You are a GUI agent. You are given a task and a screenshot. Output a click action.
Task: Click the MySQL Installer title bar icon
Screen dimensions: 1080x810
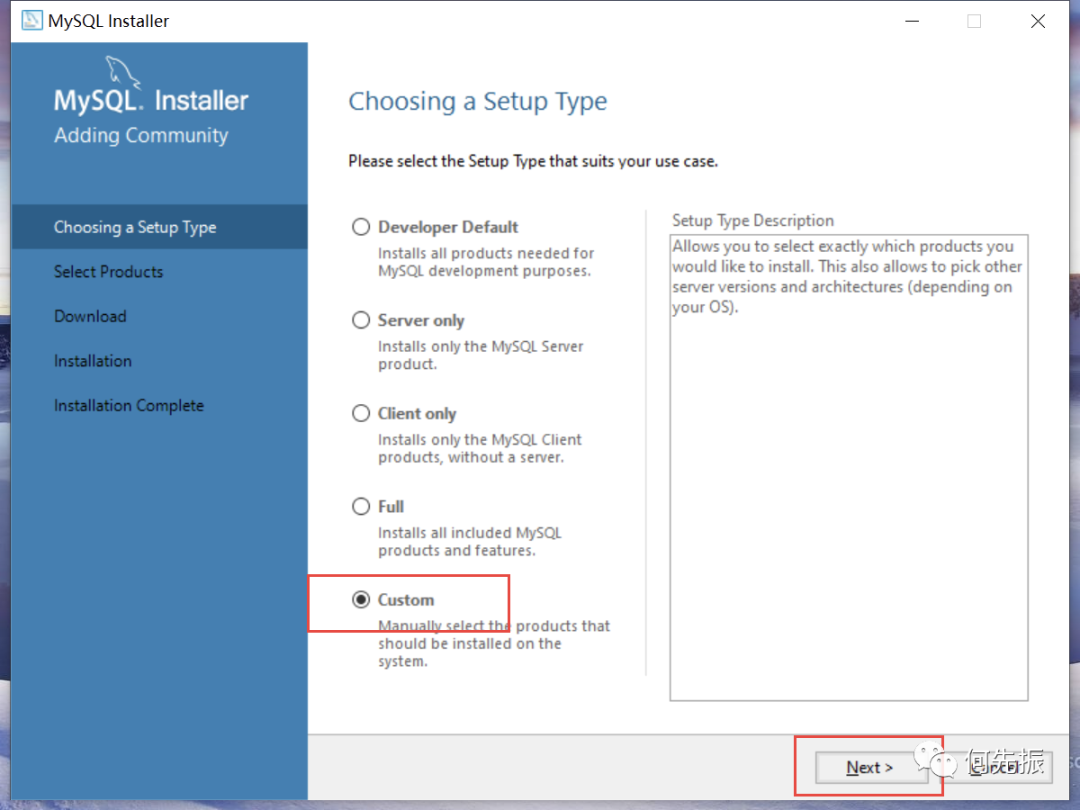click(32, 21)
